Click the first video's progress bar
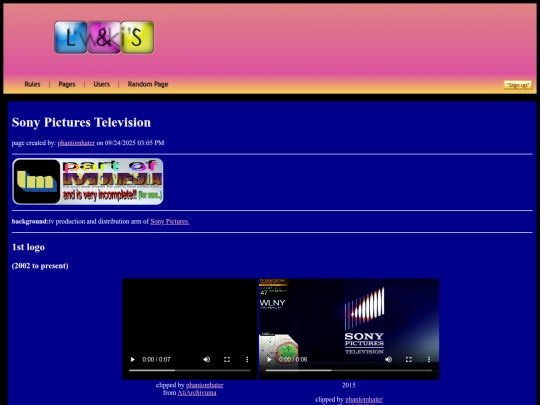This screenshot has height=405, width=540. click(190, 371)
